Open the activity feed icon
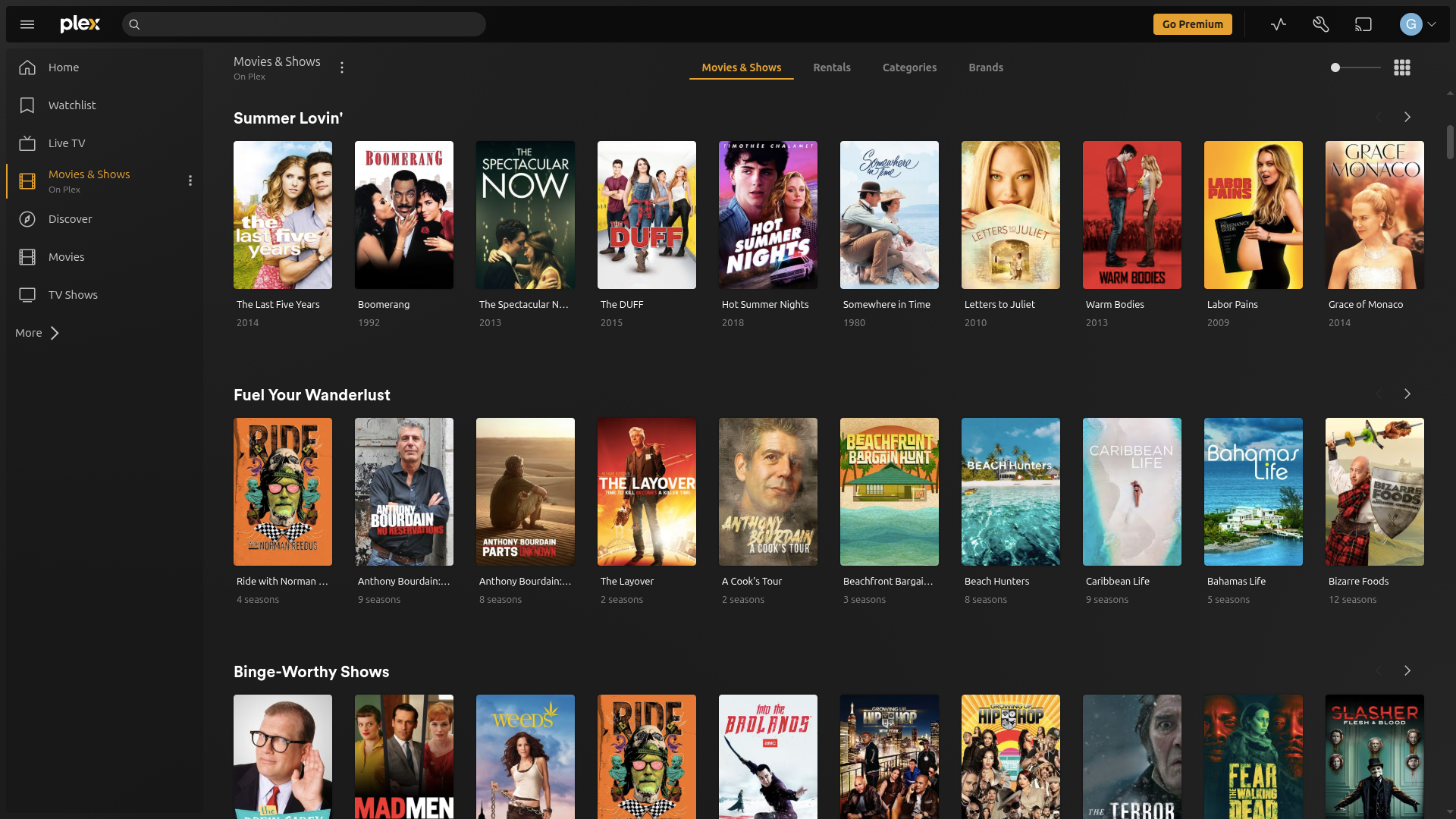 (x=1278, y=24)
